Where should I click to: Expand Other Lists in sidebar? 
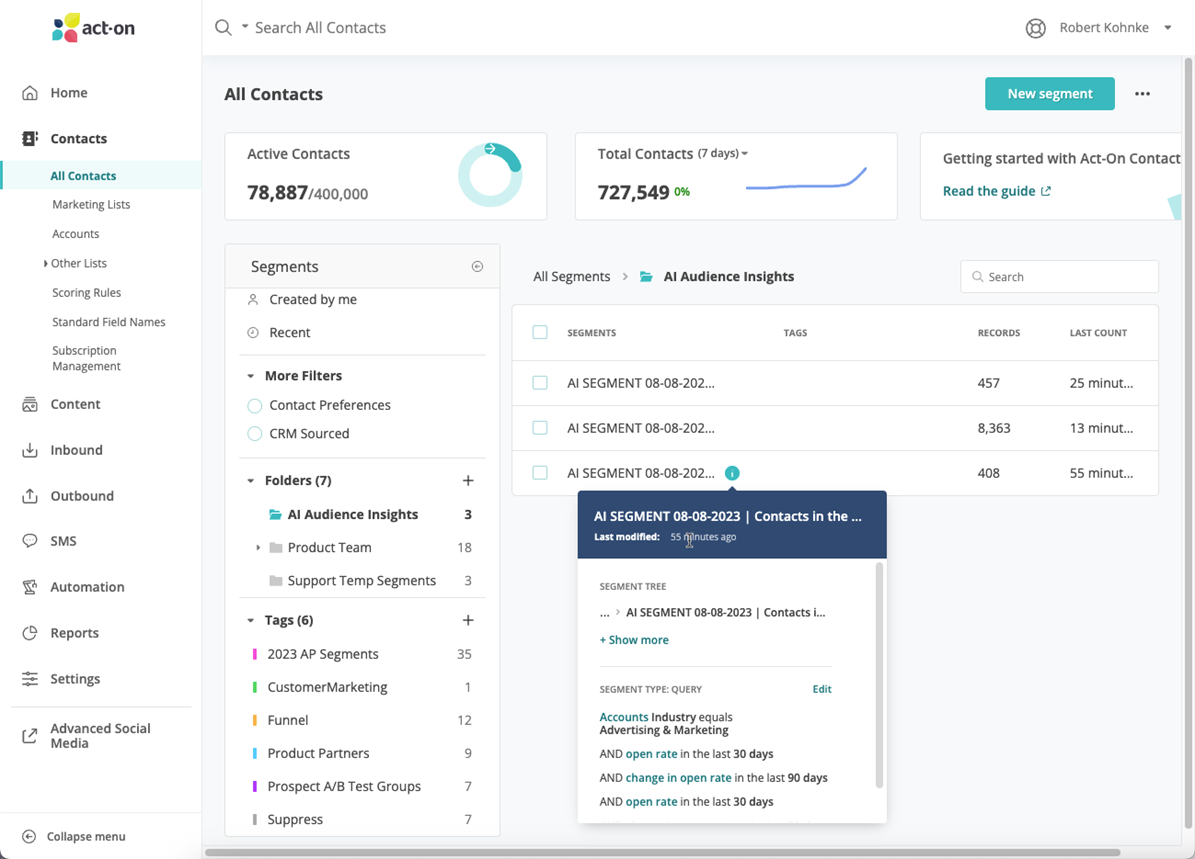[46, 264]
